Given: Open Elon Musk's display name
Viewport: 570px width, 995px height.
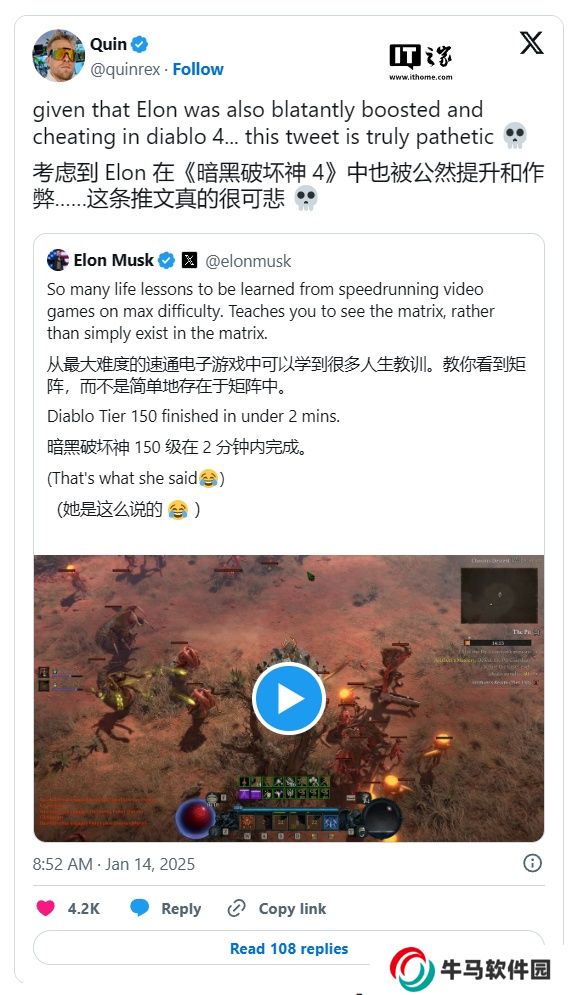Looking at the screenshot, I should click(x=114, y=260).
